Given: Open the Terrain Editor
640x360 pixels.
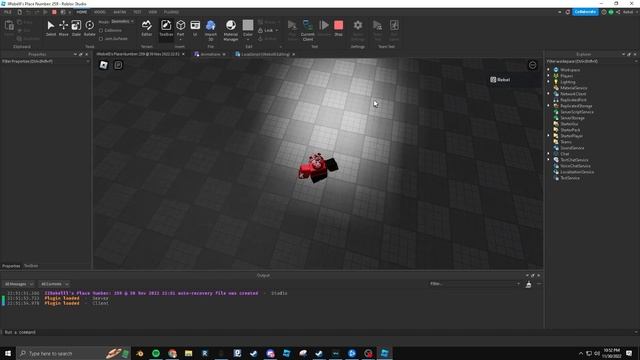Looking at the screenshot, I should 147,28.
